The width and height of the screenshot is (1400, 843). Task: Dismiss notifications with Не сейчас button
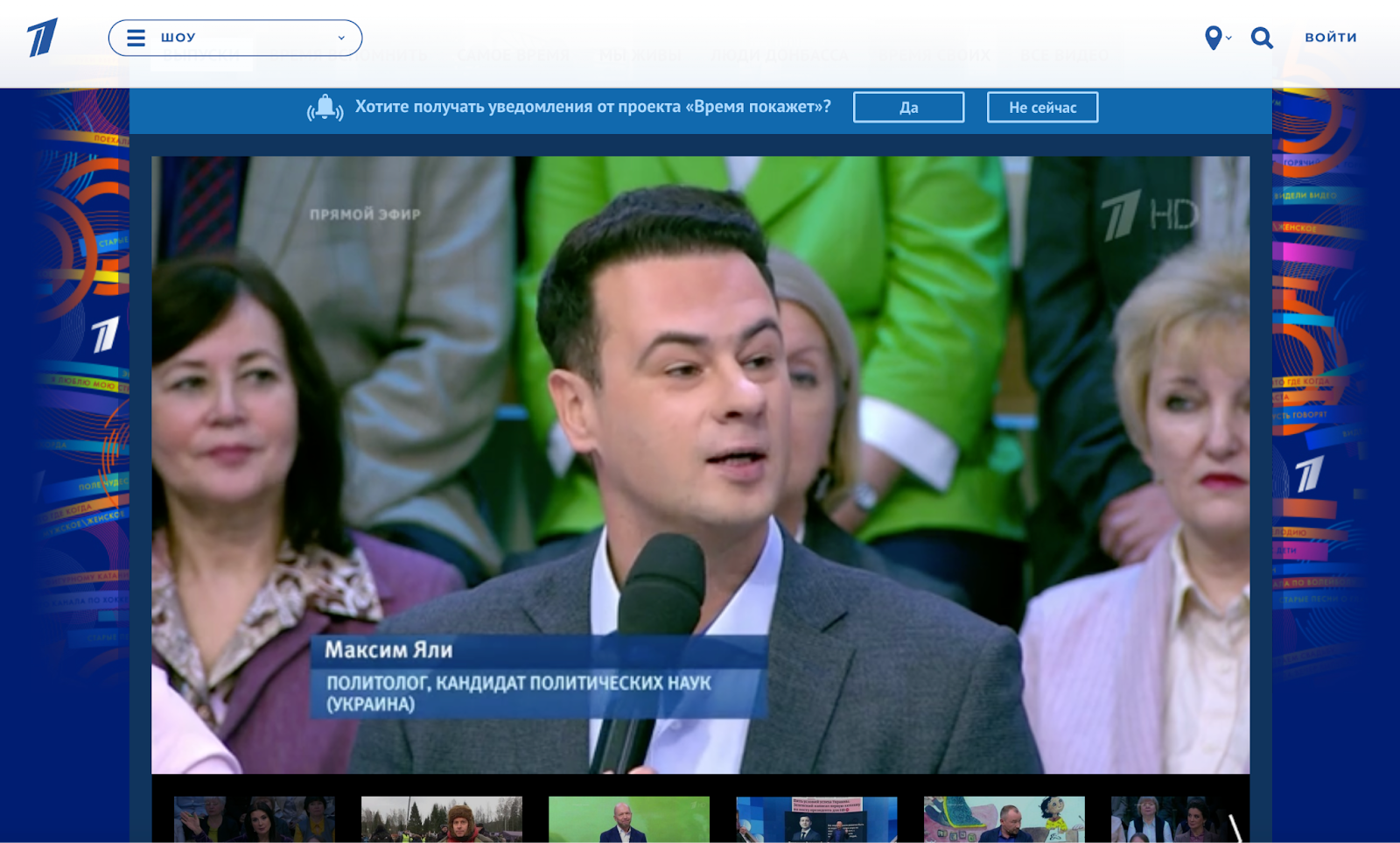point(1042,107)
